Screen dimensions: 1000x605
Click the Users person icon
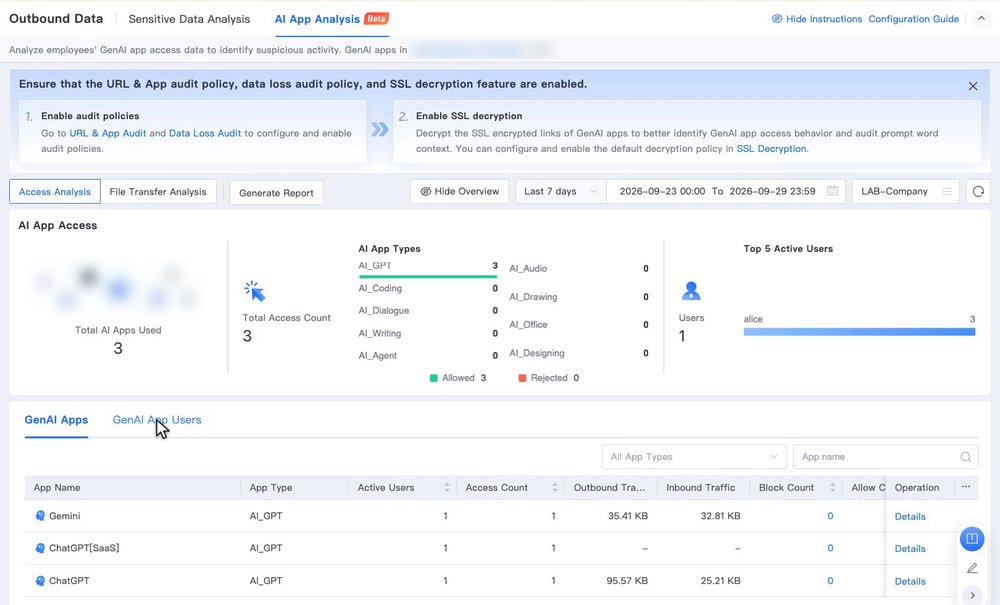click(x=691, y=291)
